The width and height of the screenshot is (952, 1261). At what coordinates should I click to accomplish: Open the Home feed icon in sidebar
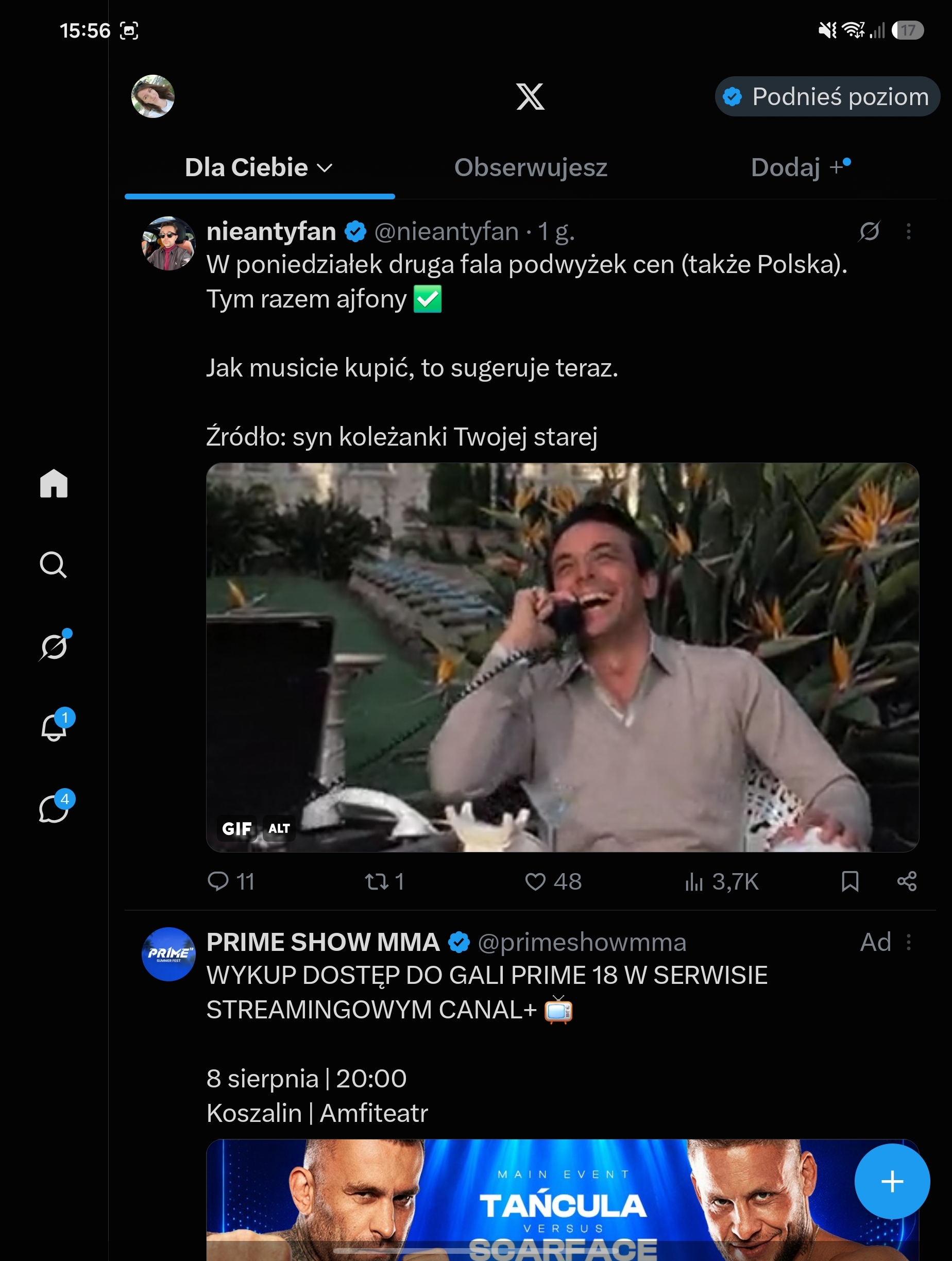click(x=54, y=483)
